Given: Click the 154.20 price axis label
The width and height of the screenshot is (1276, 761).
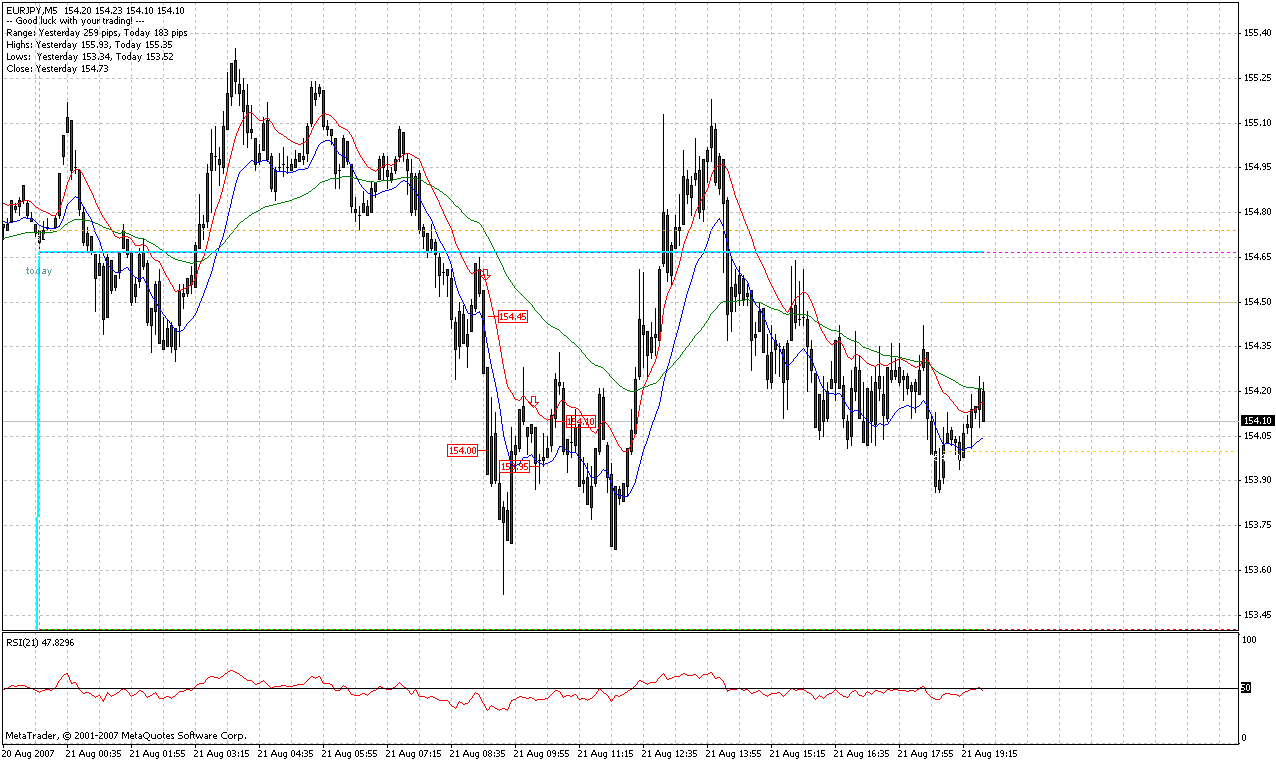Looking at the screenshot, I should 1258,391.
